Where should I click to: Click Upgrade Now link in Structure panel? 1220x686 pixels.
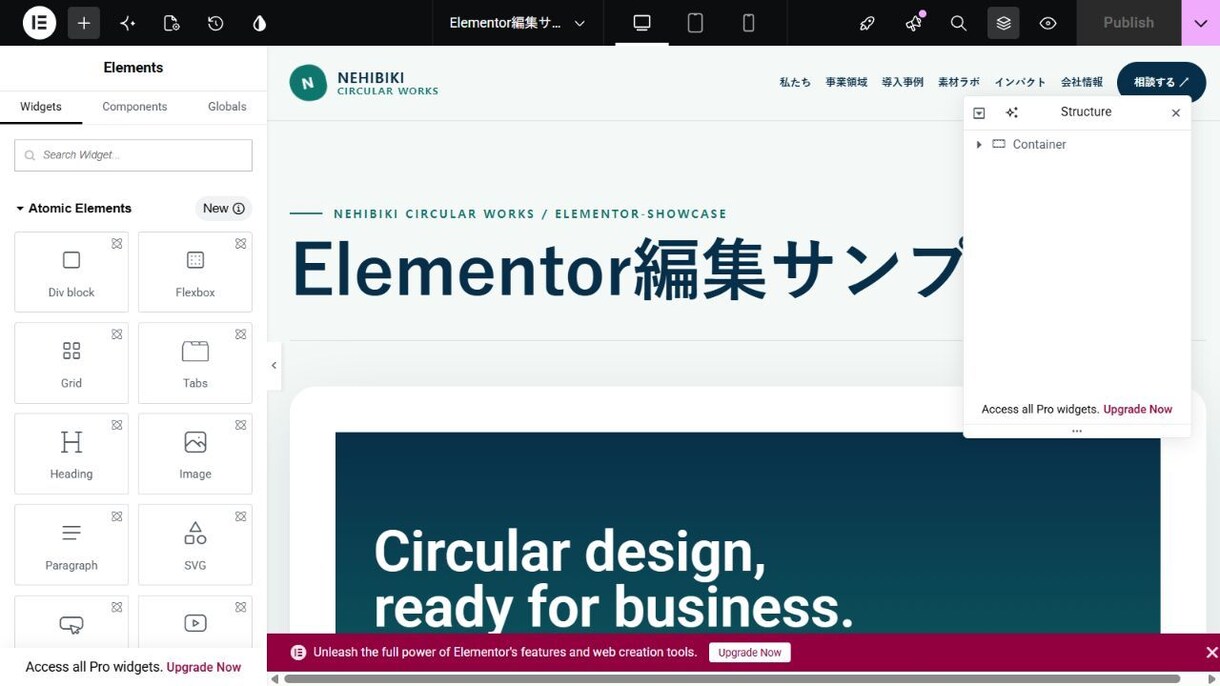click(x=1138, y=409)
